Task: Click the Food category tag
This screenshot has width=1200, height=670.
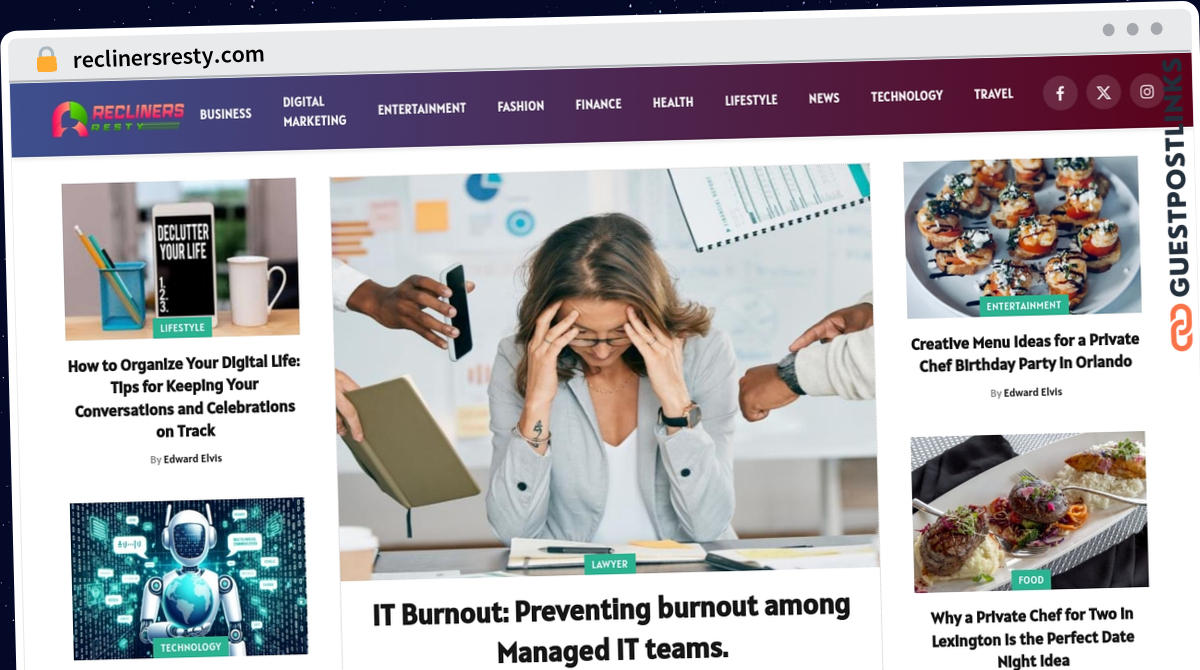Action: click(x=1031, y=579)
